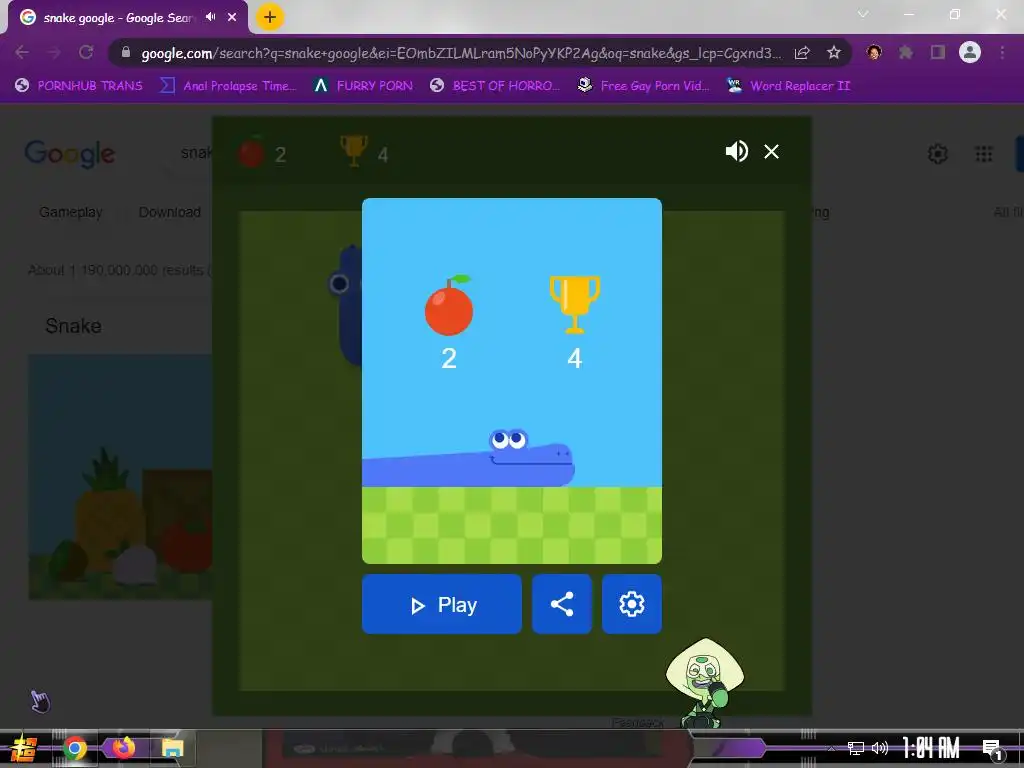Viewport: 1024px width, 768px height.
Task: Click the Peridot desktop character
Action: [705, 683]
